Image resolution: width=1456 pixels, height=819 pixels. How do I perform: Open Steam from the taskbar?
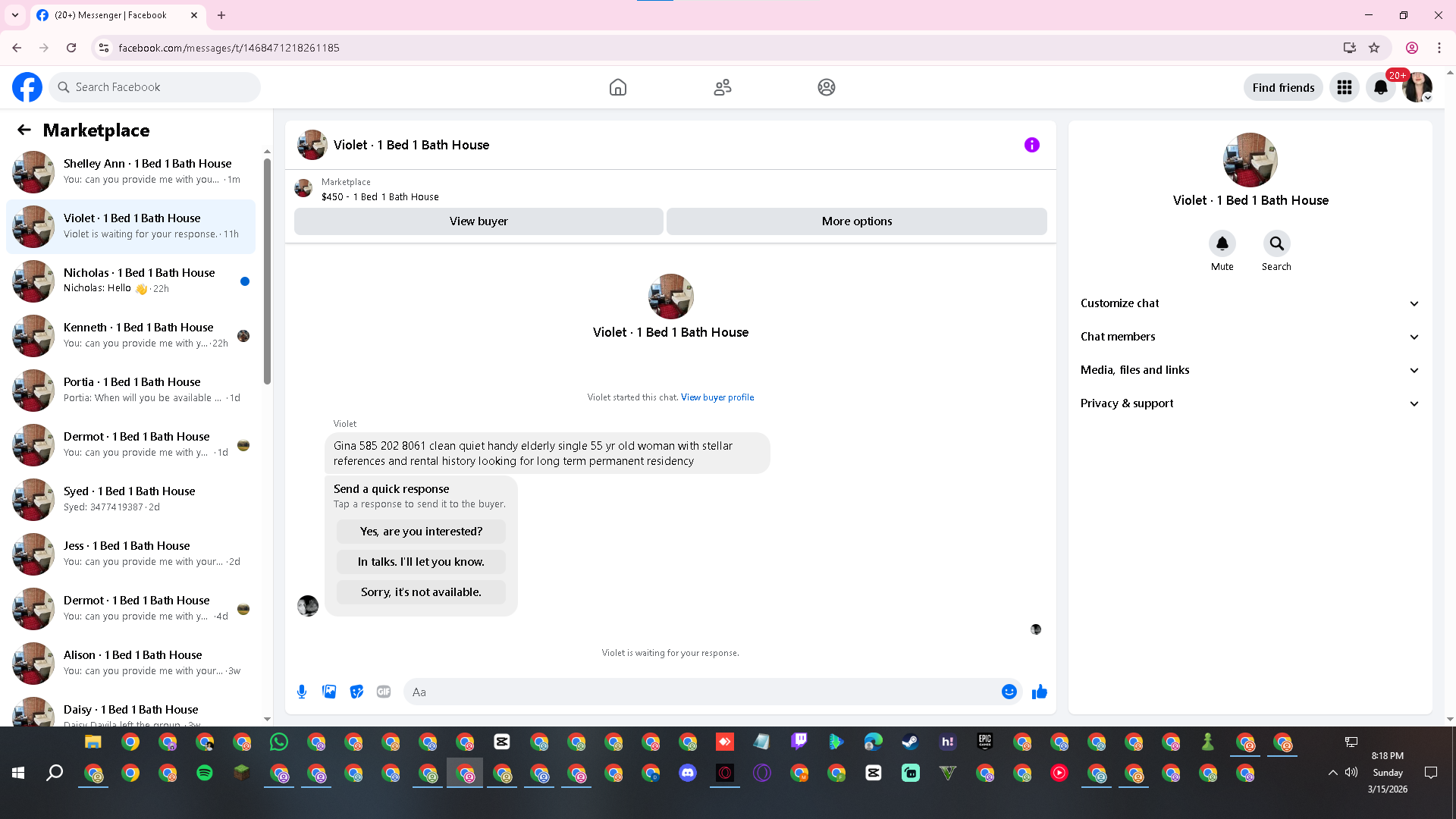(x=910, y=742)
